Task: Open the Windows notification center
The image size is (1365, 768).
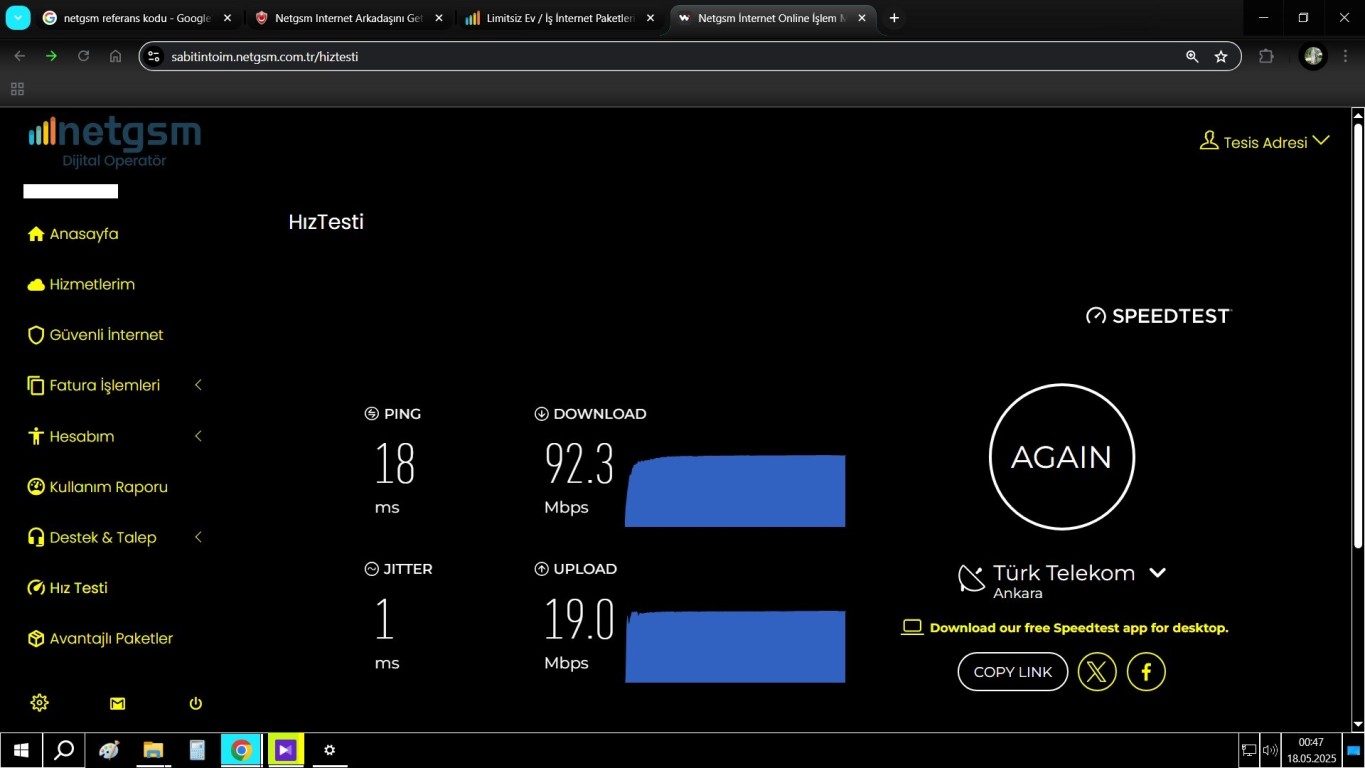Action: (1352, 750)
